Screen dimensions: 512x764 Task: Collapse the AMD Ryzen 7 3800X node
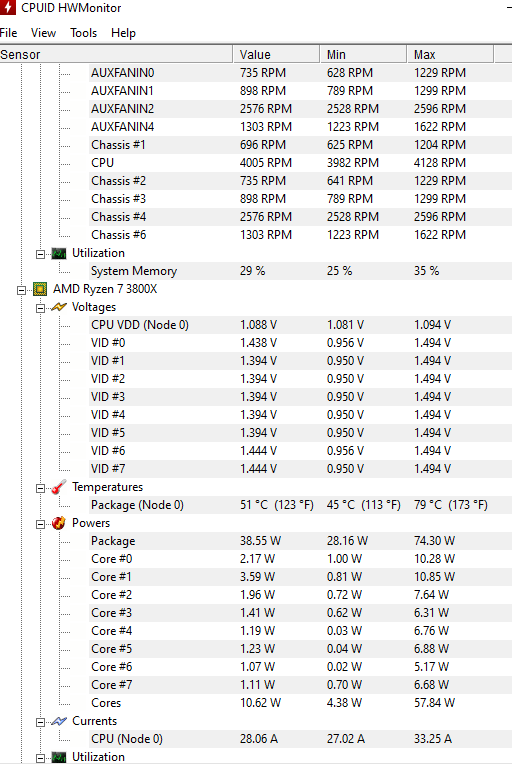coord(21,290)
